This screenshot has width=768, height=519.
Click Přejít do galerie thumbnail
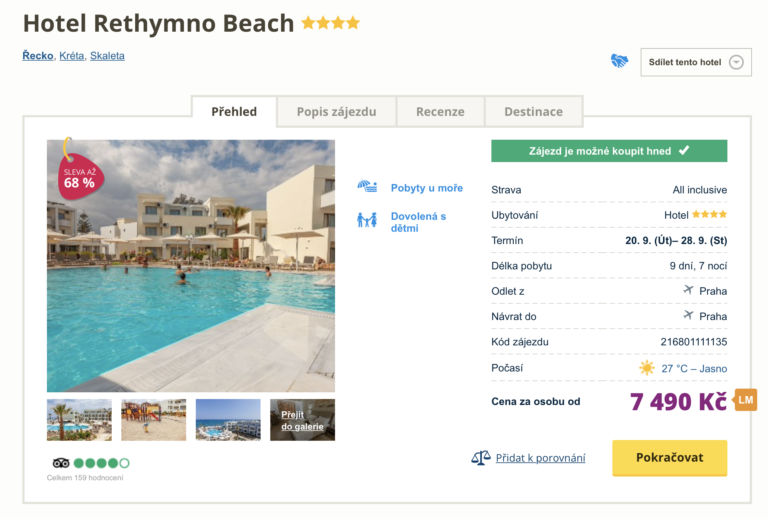[302, 420]
